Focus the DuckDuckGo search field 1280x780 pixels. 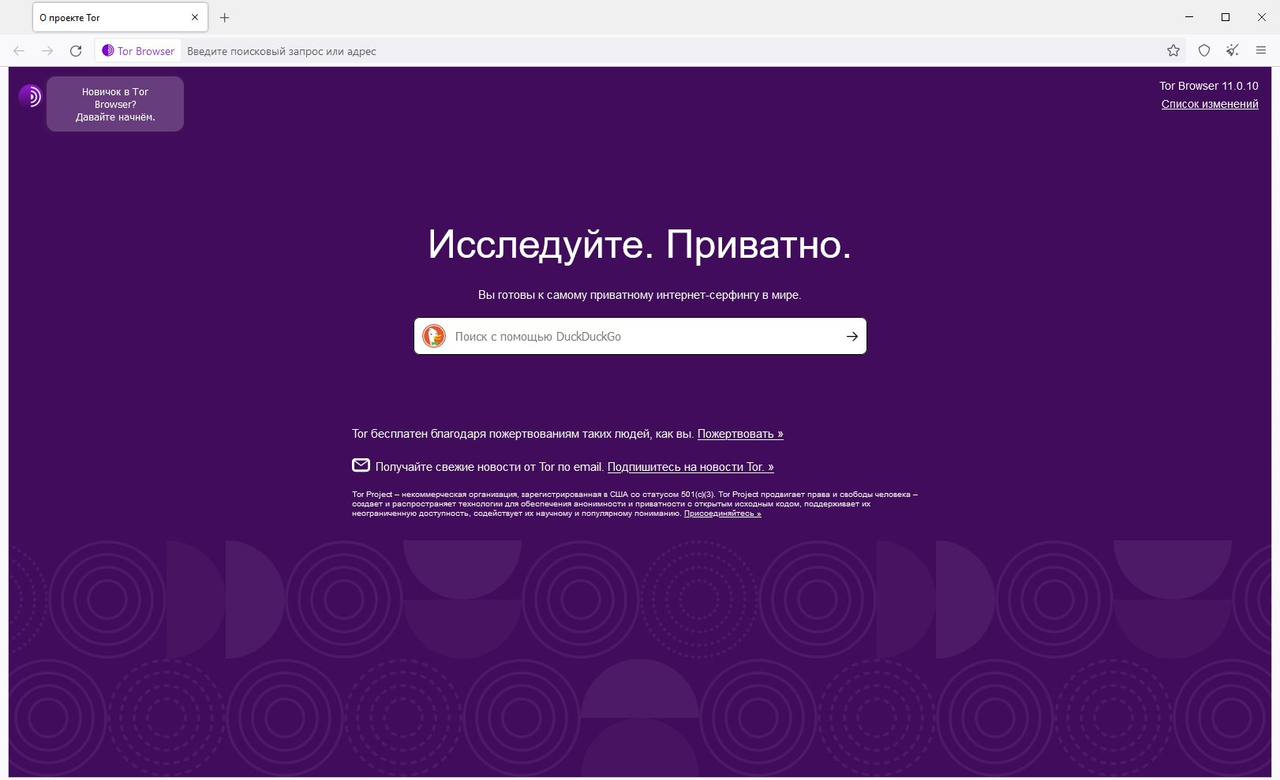[x=640, y=336]
